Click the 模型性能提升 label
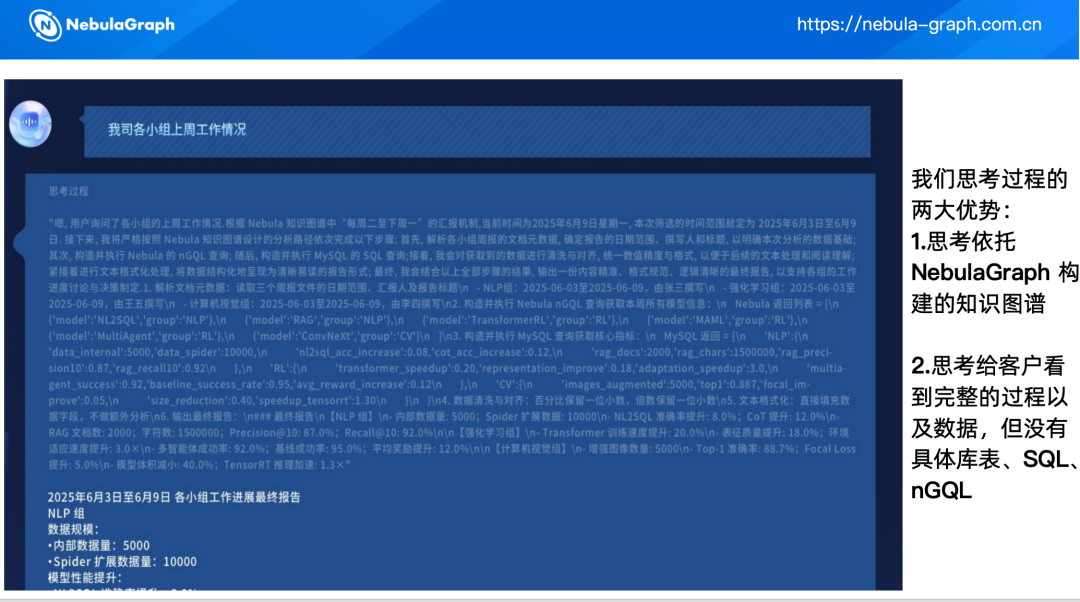1080x602 pixels. (x=85, y=577)
